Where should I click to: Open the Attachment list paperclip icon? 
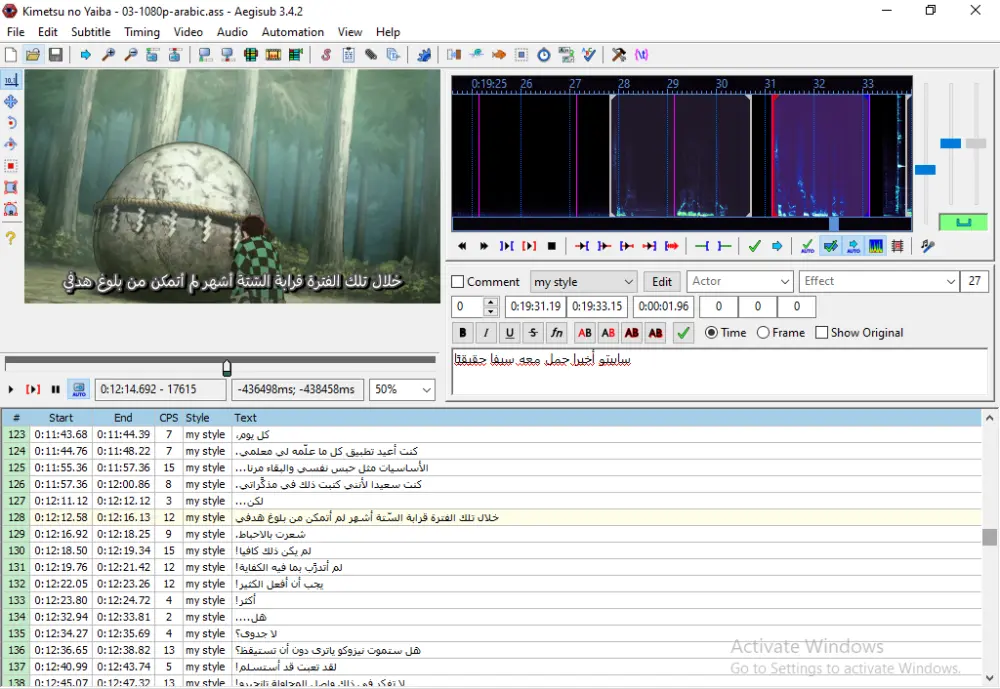[371, 55]
